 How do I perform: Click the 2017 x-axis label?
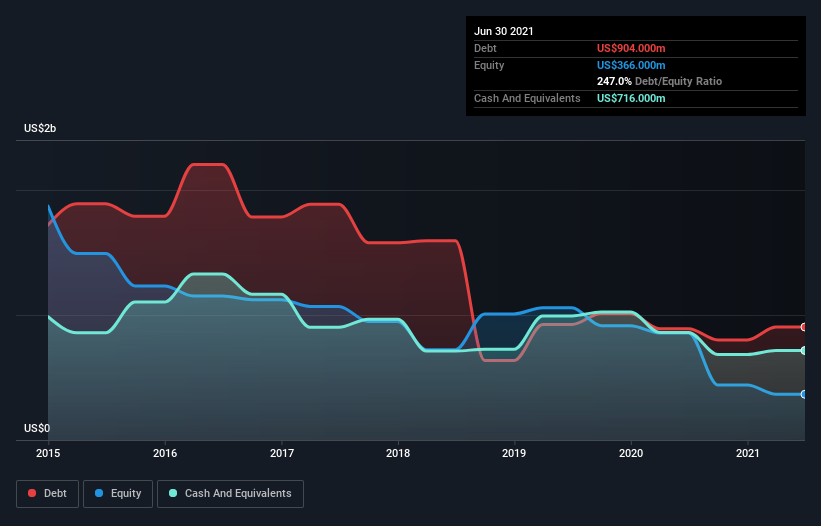pyautogui.click(x=282, y=453)
